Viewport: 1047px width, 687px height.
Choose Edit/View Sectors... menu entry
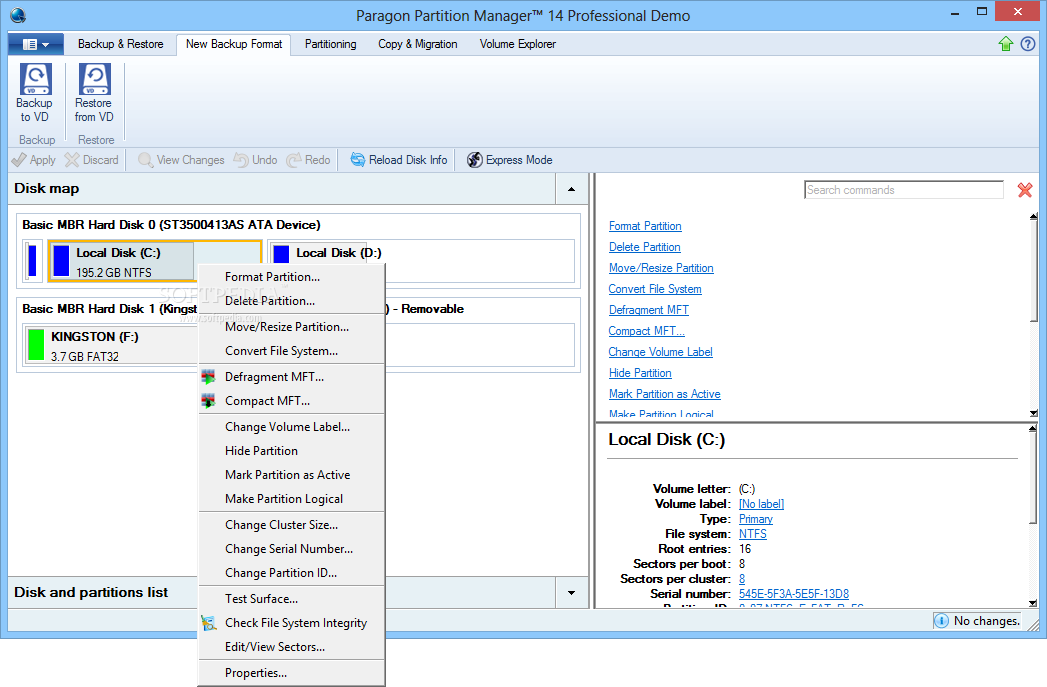(x=292, y=647)
